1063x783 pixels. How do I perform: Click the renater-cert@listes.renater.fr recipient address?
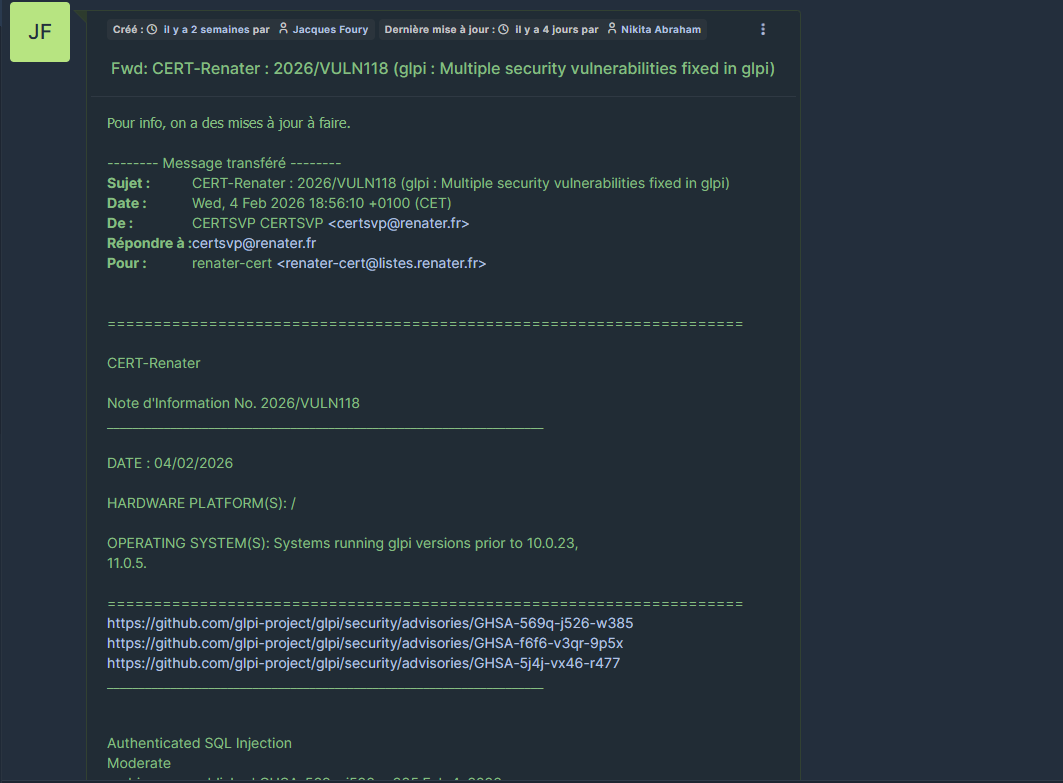click(381, 263)
